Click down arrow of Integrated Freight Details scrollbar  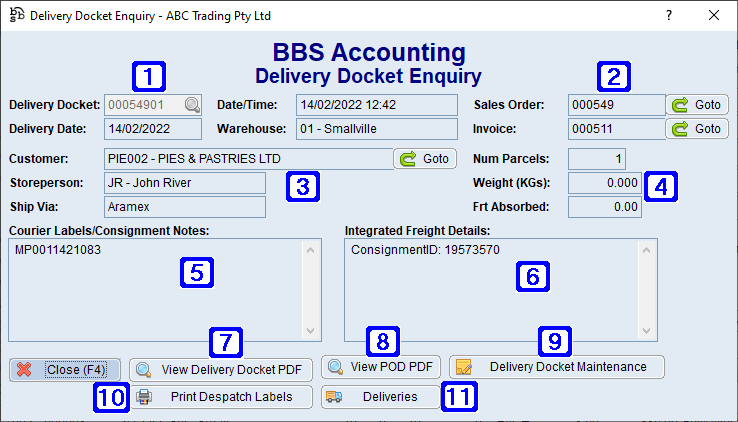coord(646,331)
